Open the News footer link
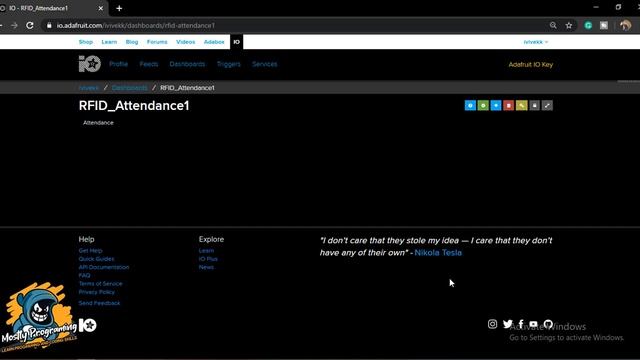Screen dimensions: 640x360 point(206,267)
